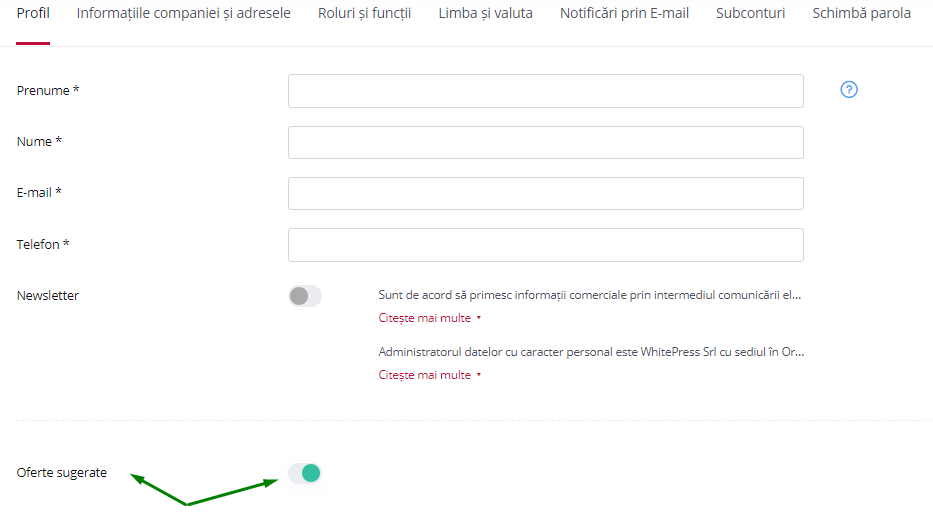The height and width of the screenshot is (517, 933).
Task: Click the Administratorul datelor cu caracter personal text
Action: pos(591,352)
